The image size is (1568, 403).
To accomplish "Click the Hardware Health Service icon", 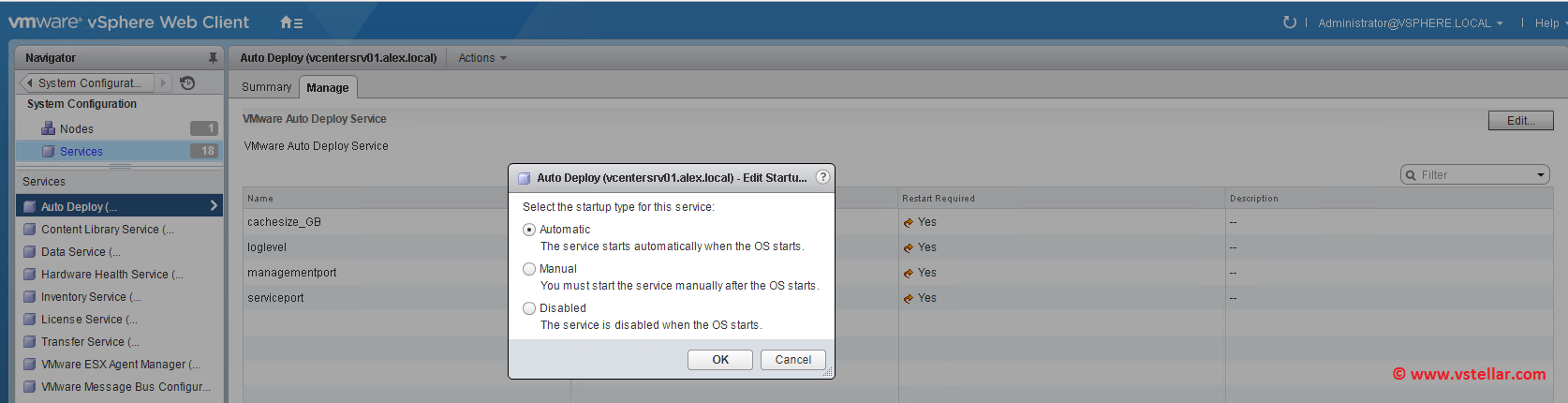I will point(30,275).
